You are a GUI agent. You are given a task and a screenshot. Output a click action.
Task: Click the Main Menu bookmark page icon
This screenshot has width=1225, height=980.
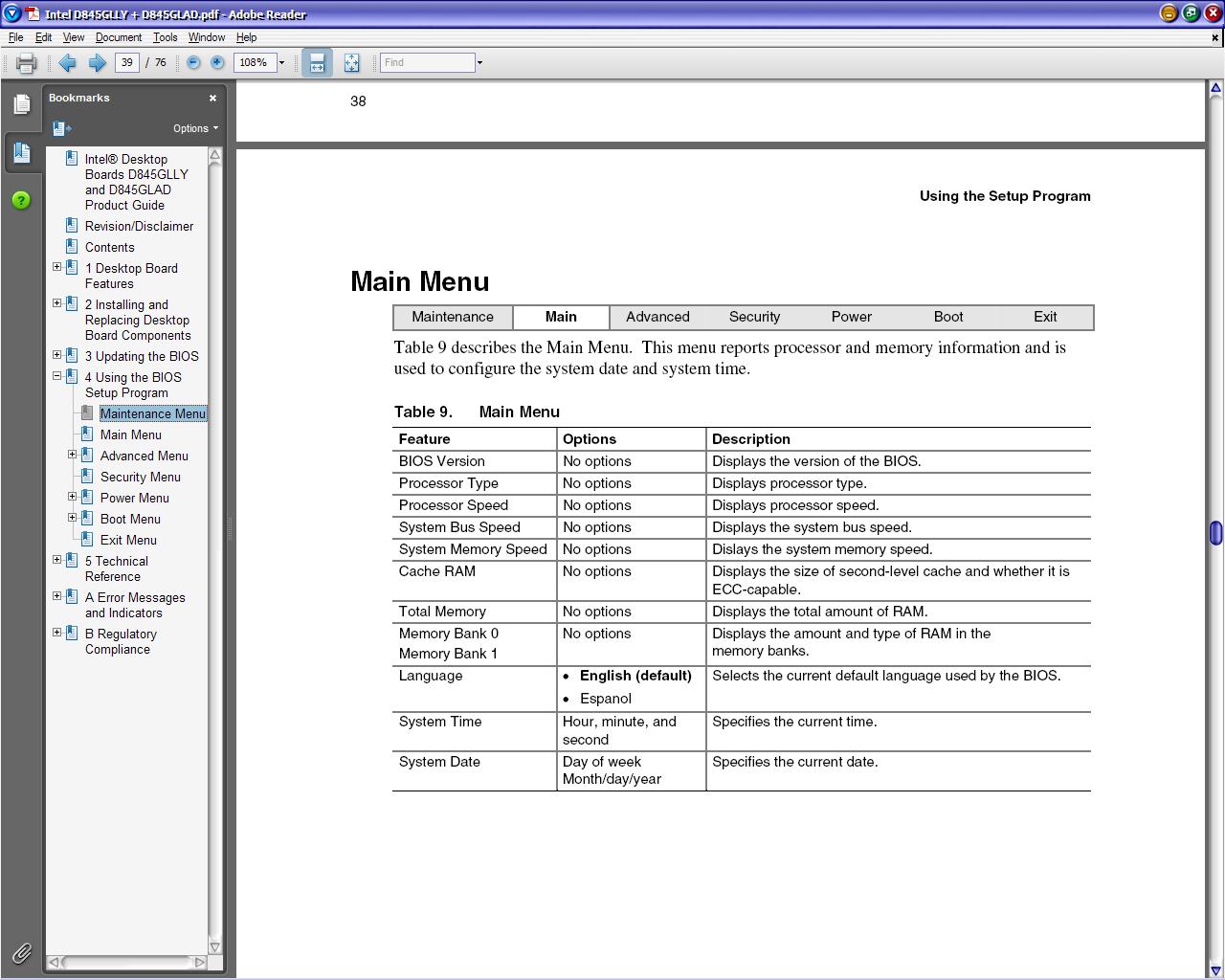point(87,434)
